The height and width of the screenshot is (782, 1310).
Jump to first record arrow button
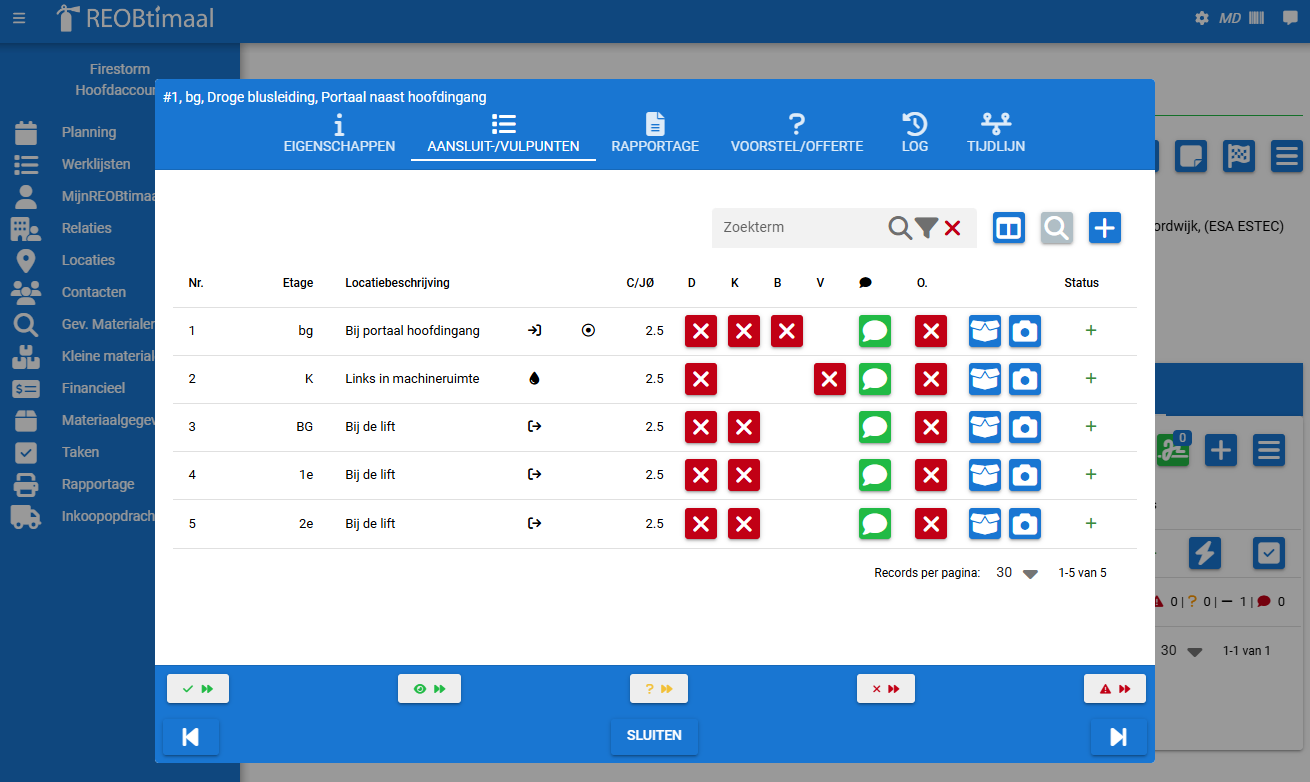click(x=191, y=737)
